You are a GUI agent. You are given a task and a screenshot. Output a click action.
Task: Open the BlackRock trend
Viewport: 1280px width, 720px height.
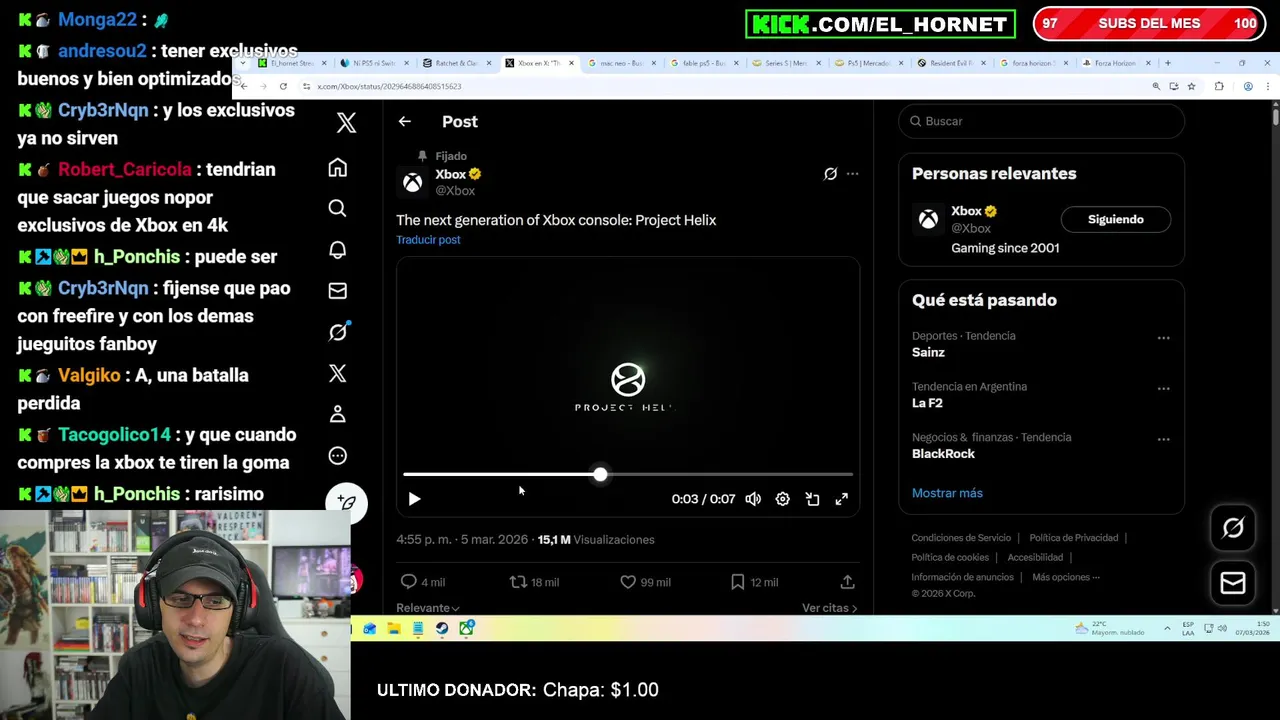[x=943, y=454]
